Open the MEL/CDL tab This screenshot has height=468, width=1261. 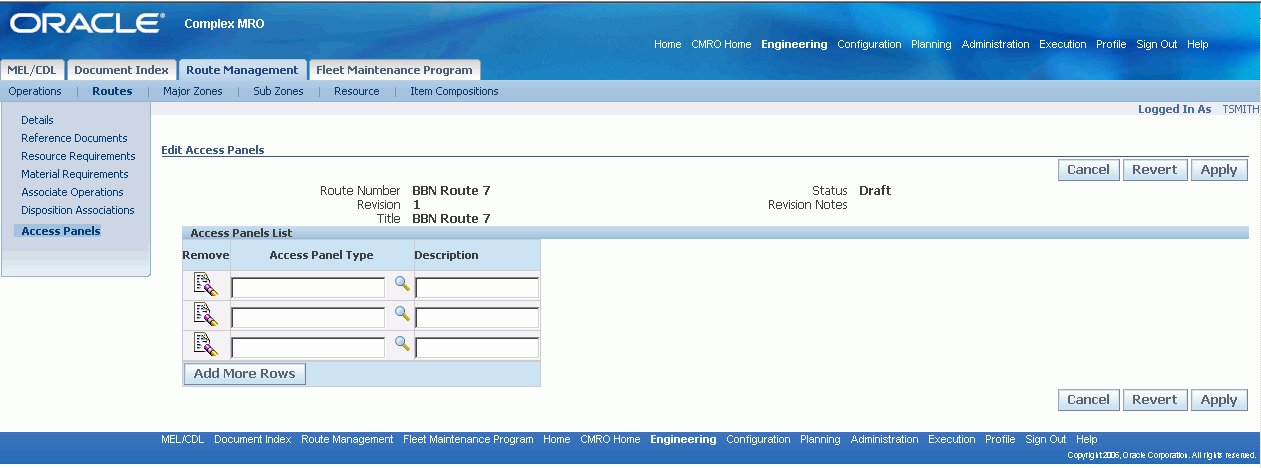[33, 70]
